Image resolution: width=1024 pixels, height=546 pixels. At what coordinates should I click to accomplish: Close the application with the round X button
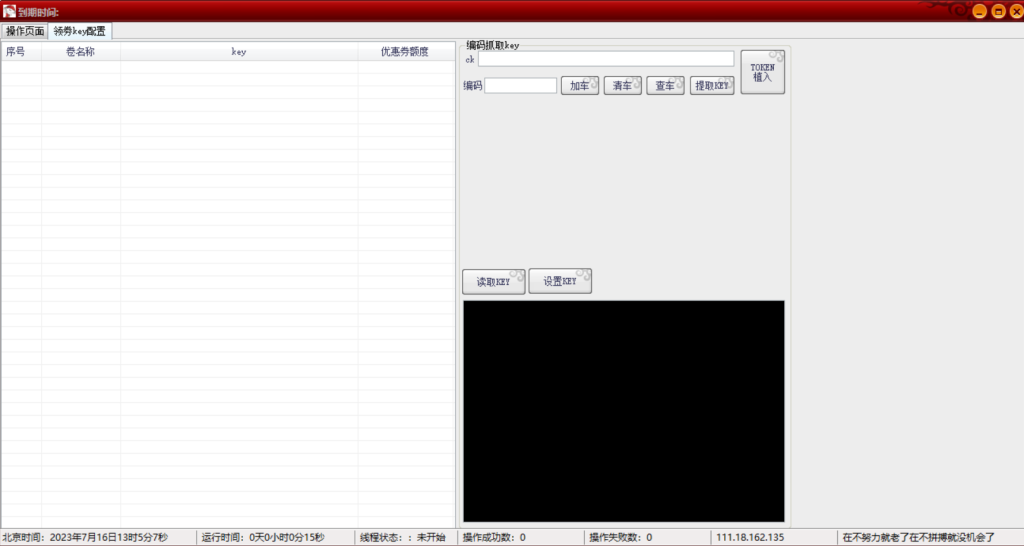(x=1013, y=11)
